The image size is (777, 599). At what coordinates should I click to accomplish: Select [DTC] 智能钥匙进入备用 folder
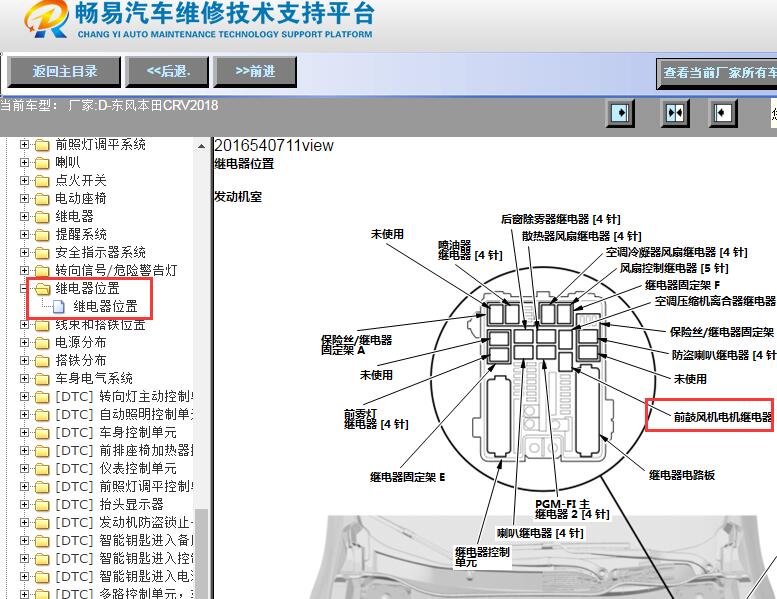(124, 541)
